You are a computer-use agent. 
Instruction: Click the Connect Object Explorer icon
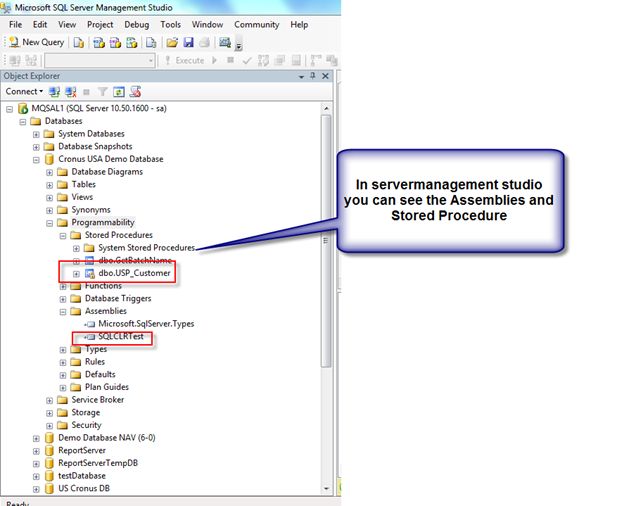point(55,92)
